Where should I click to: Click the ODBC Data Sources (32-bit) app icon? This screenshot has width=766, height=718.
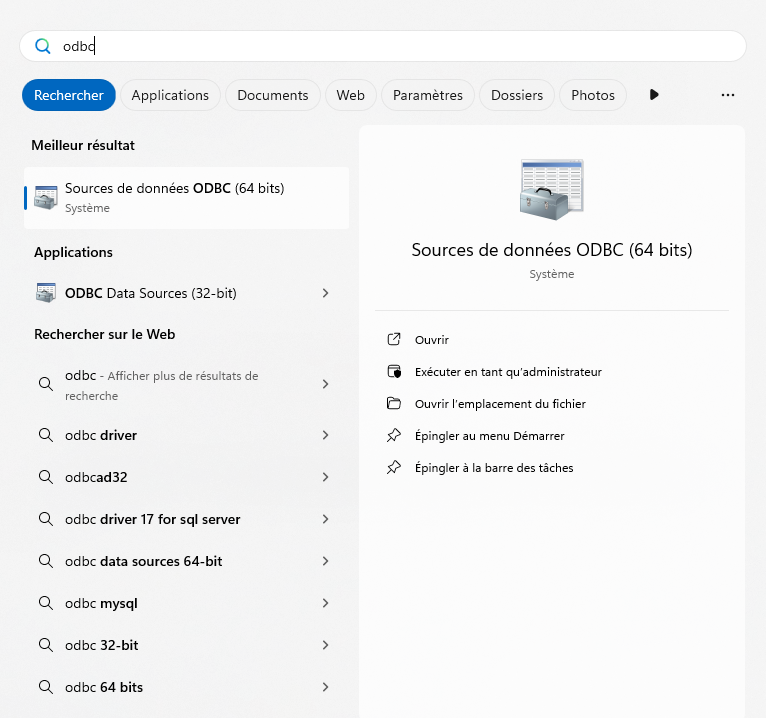(46, 293)
